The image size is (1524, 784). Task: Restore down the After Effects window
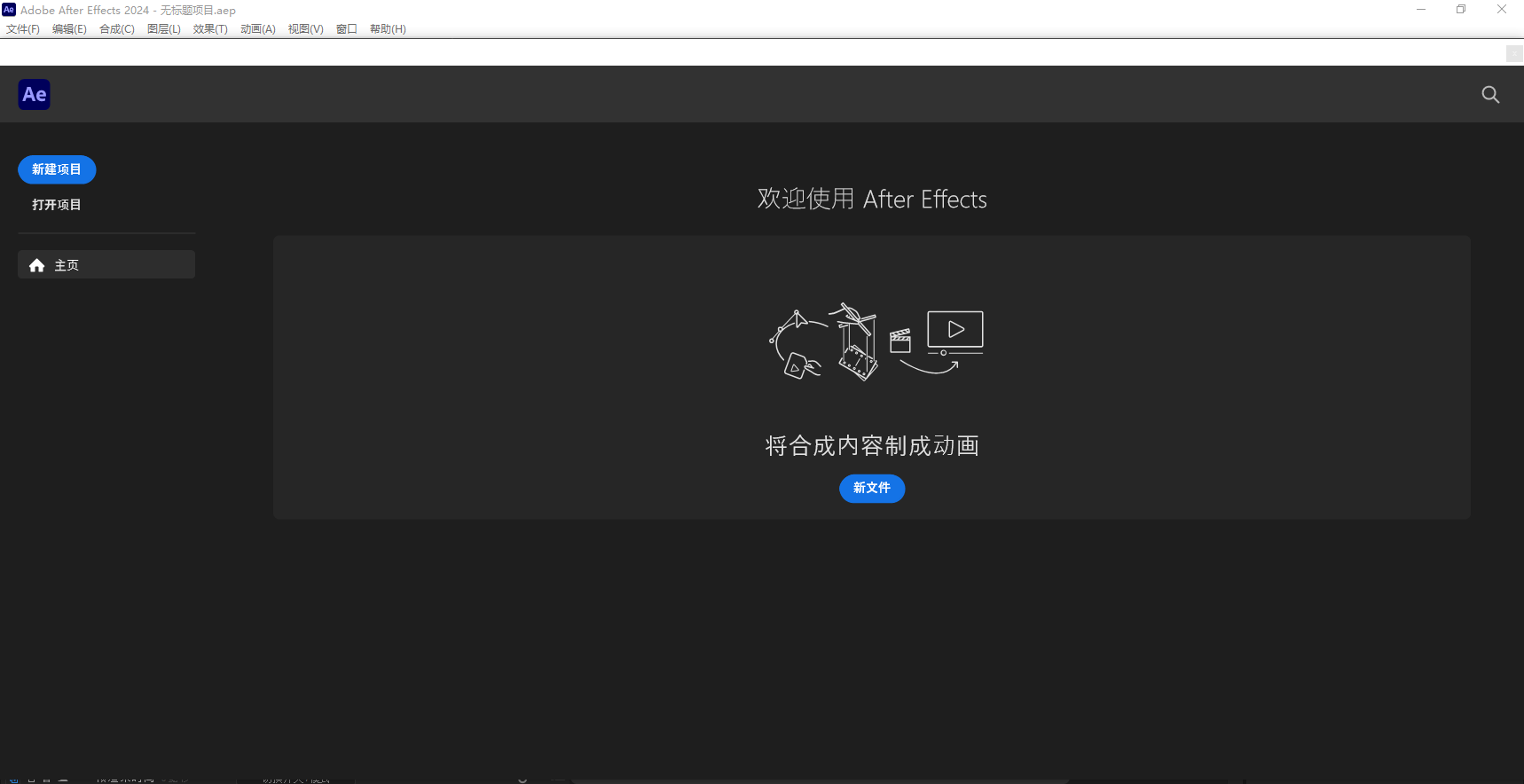click(1461, 10)
